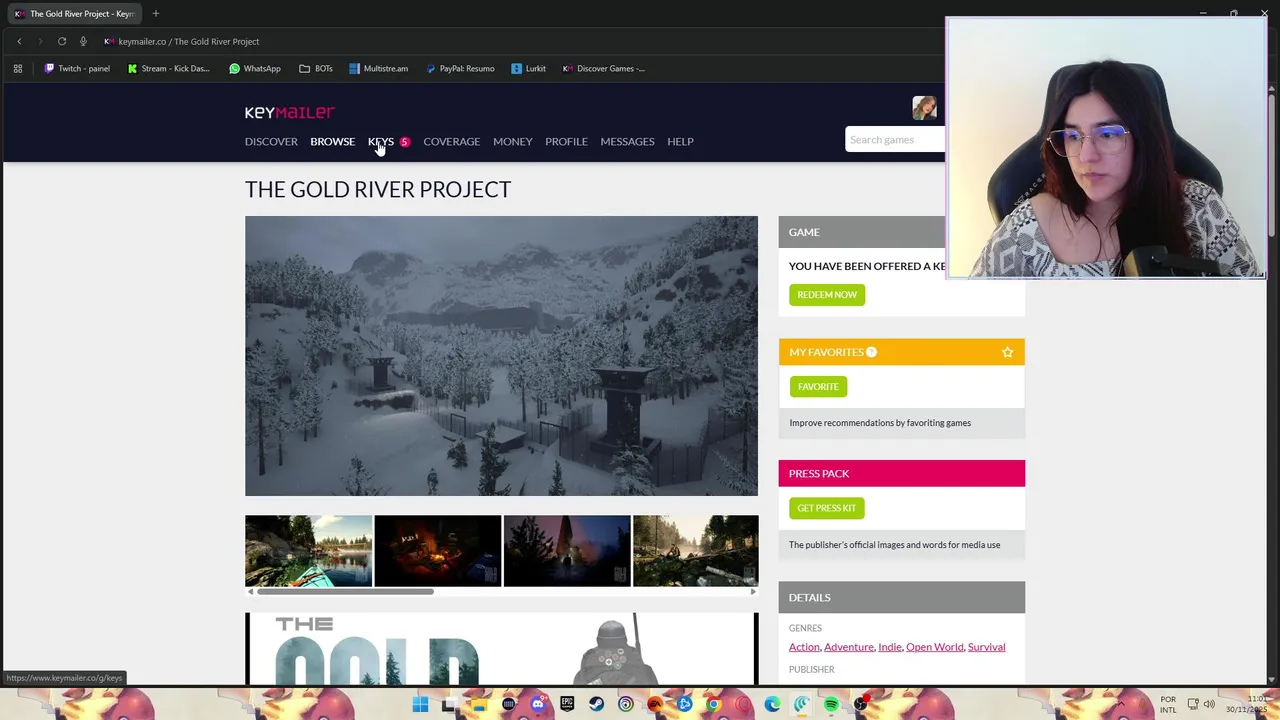Open the Browse menu item
Screen dimensions: 1280x720
click(x=332, y=141)
